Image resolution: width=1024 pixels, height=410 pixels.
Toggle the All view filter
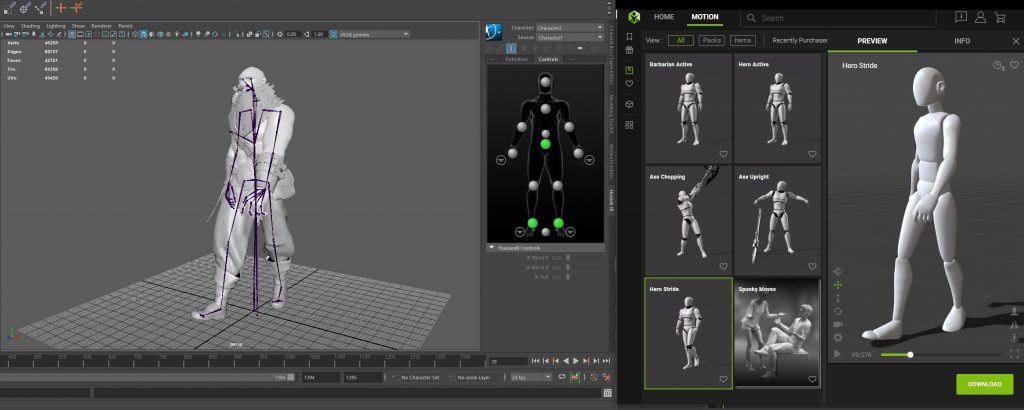[680, 41]
